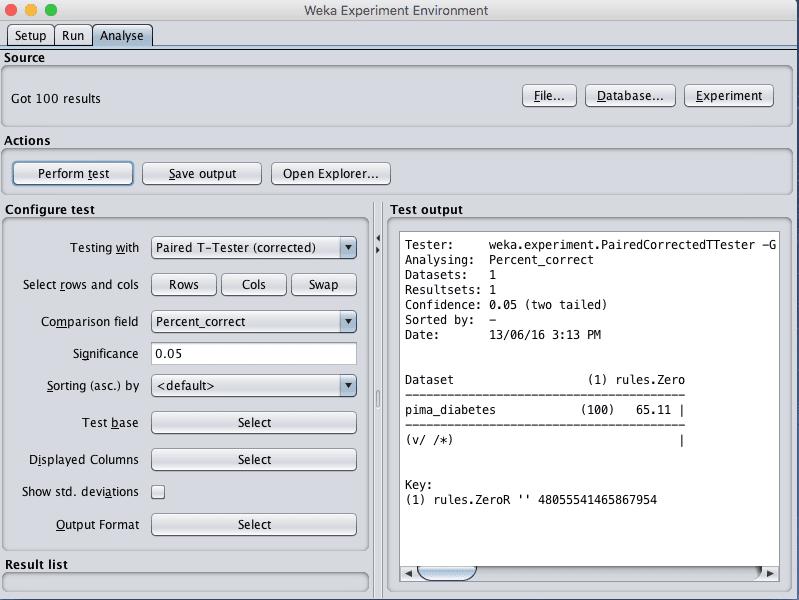This screenshot has width=799, height=600.
Task: Click Save output button
Action: pos(202,174)
